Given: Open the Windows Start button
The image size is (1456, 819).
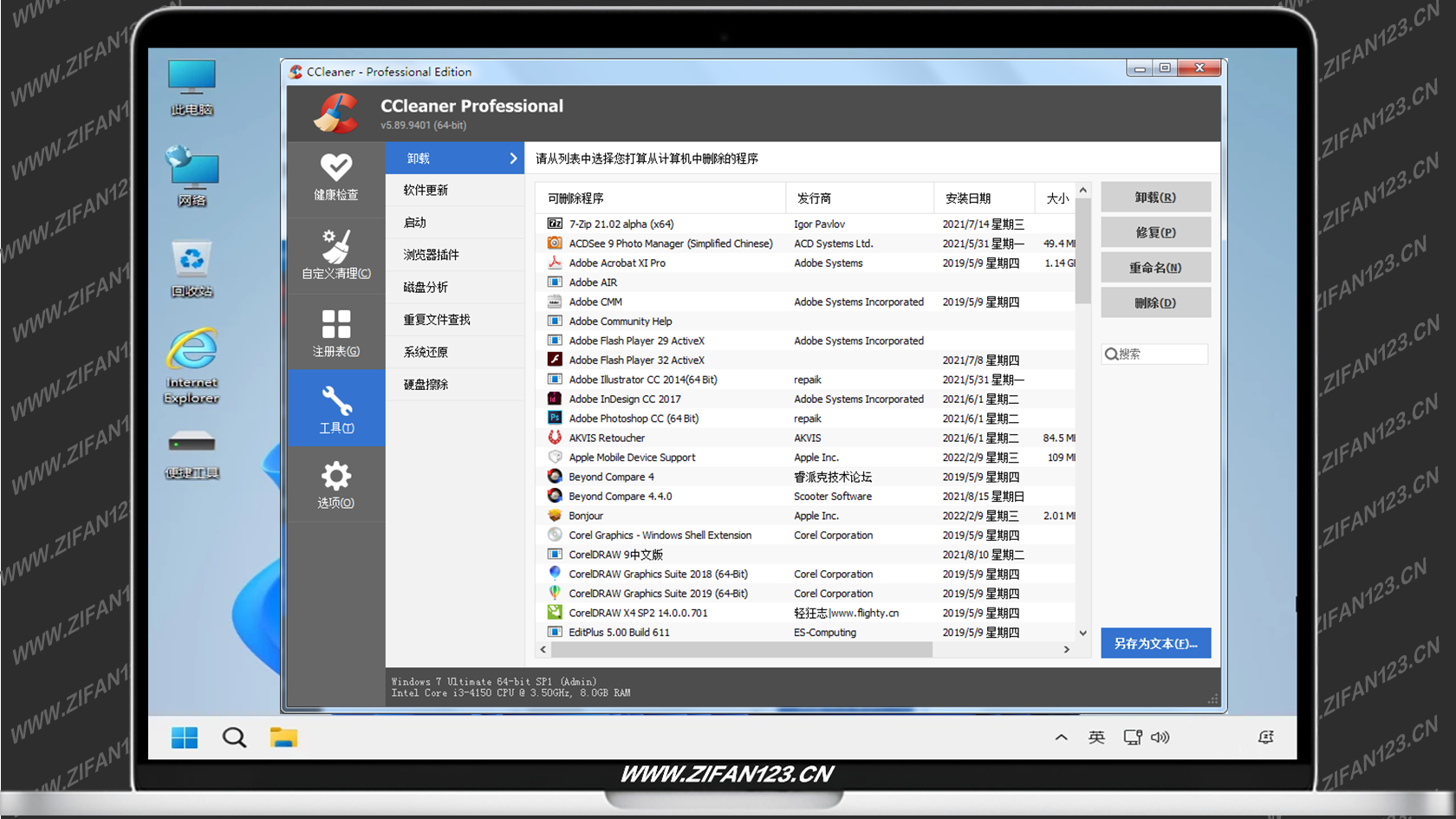Looking at the screenshot, I should tap(185, 738).
